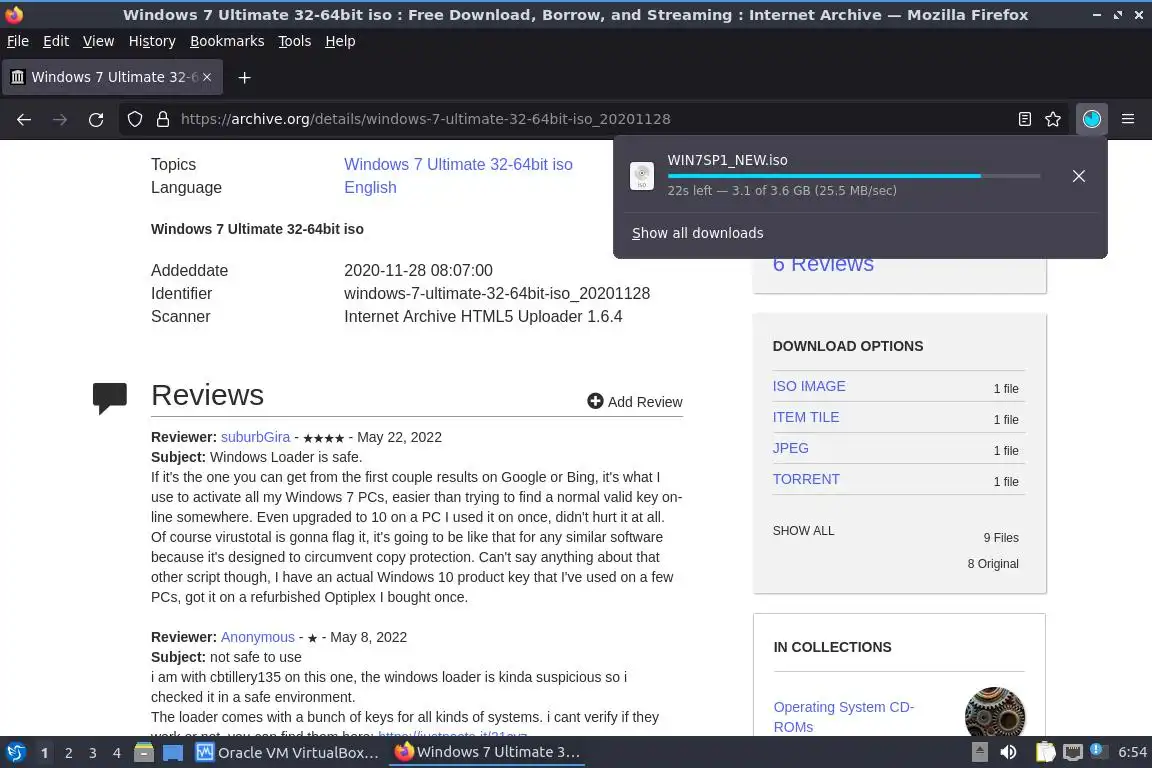Screen dimensions: 1152x768
Task: Choose the JPEG download option
Action: (791, 448)
